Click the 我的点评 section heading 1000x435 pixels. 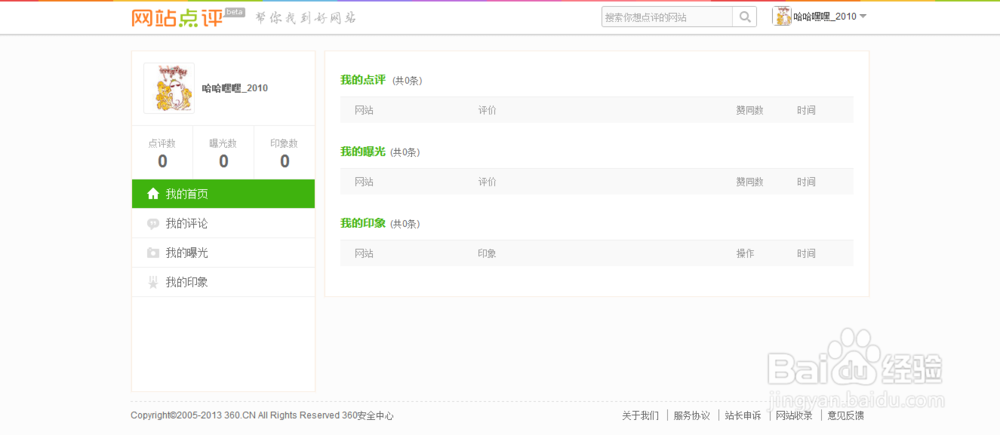click(x=363, y=80)
